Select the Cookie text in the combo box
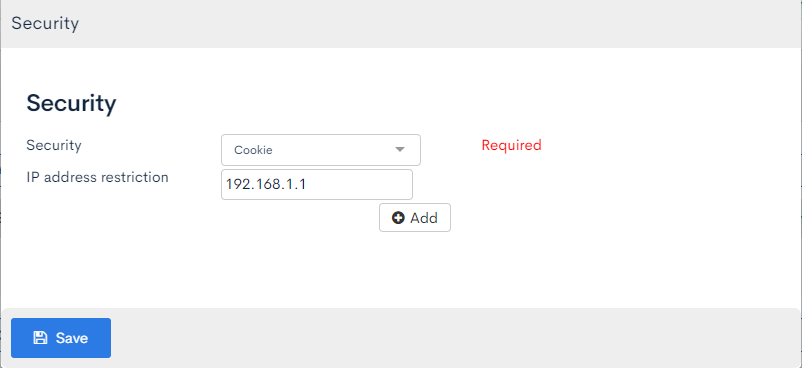 (x=253, y=150)
